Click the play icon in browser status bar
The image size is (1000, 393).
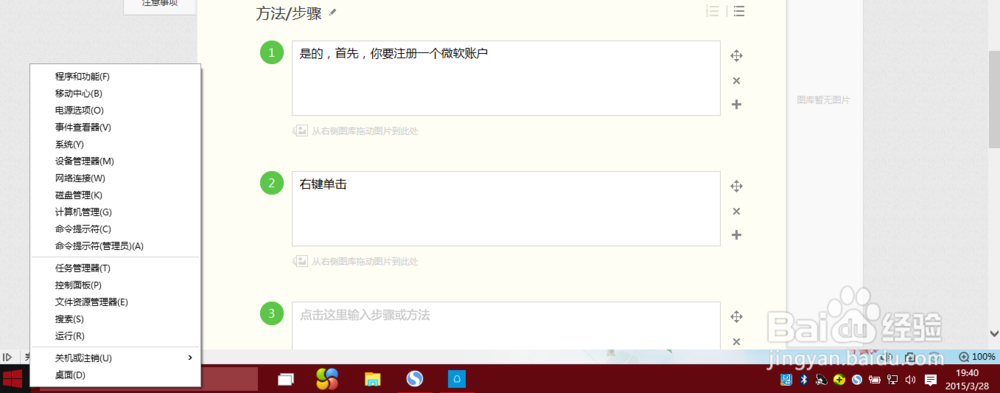(x=8, y=357)
